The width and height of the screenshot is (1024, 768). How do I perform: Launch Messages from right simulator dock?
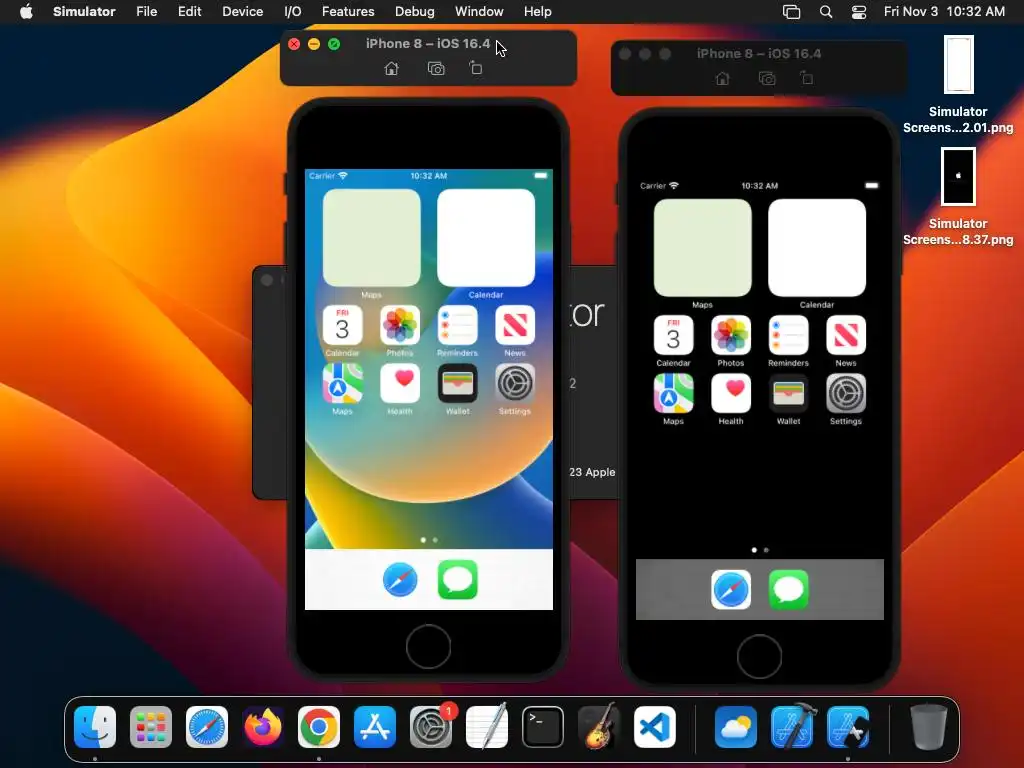(788, 590)
